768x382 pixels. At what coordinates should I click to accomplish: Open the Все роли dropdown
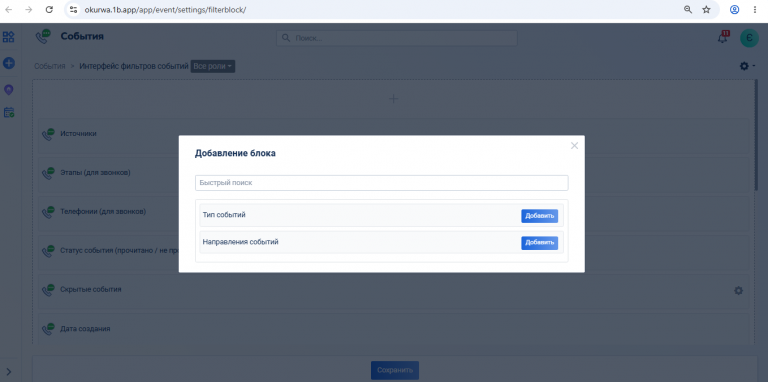point(213,66)
